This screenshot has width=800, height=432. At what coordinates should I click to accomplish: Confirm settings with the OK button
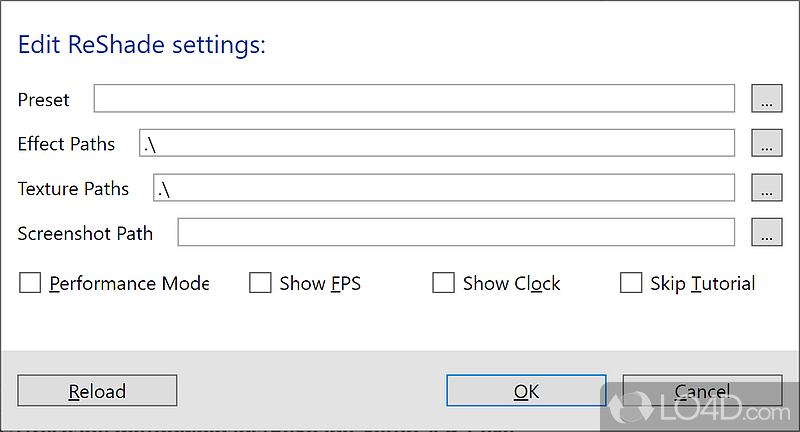[526, 391]
